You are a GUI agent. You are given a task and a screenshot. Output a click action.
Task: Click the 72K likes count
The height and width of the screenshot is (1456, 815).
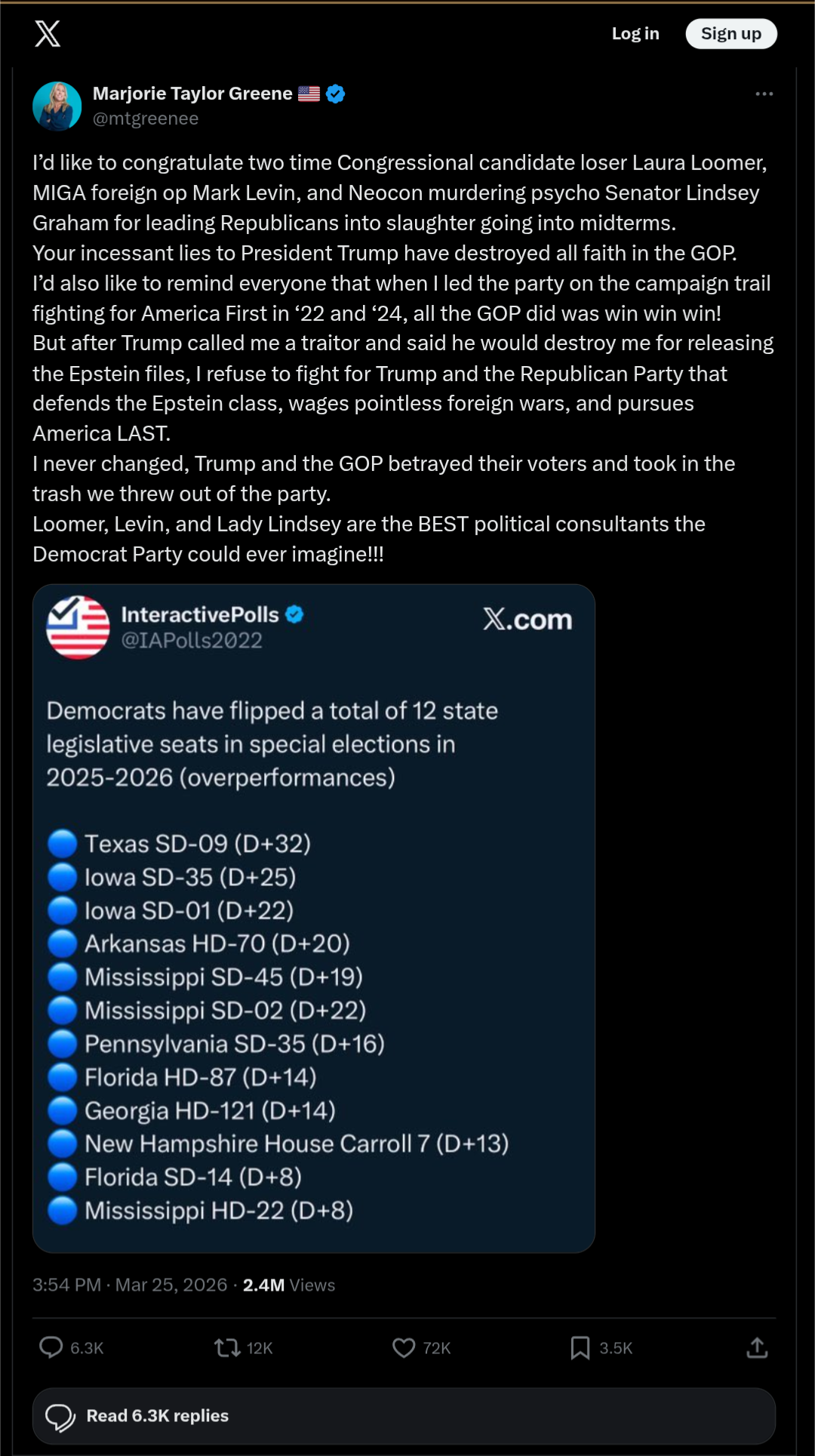pos(437,1348)
